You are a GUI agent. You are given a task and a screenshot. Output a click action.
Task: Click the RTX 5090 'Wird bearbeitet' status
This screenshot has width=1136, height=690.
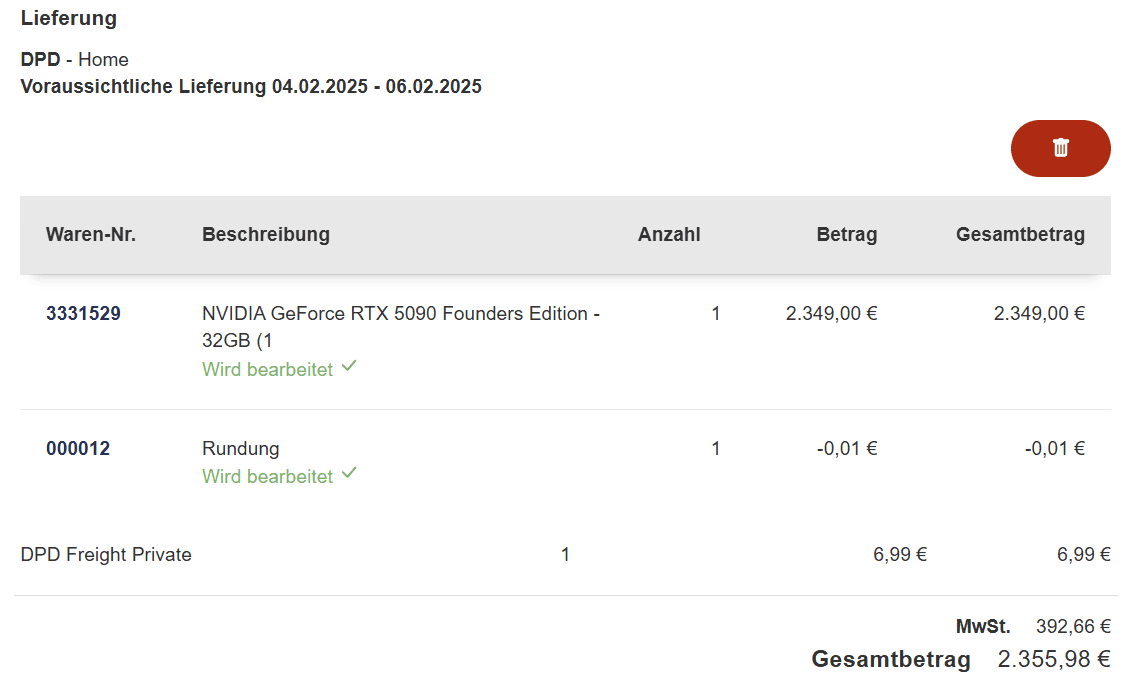[267, 370]
